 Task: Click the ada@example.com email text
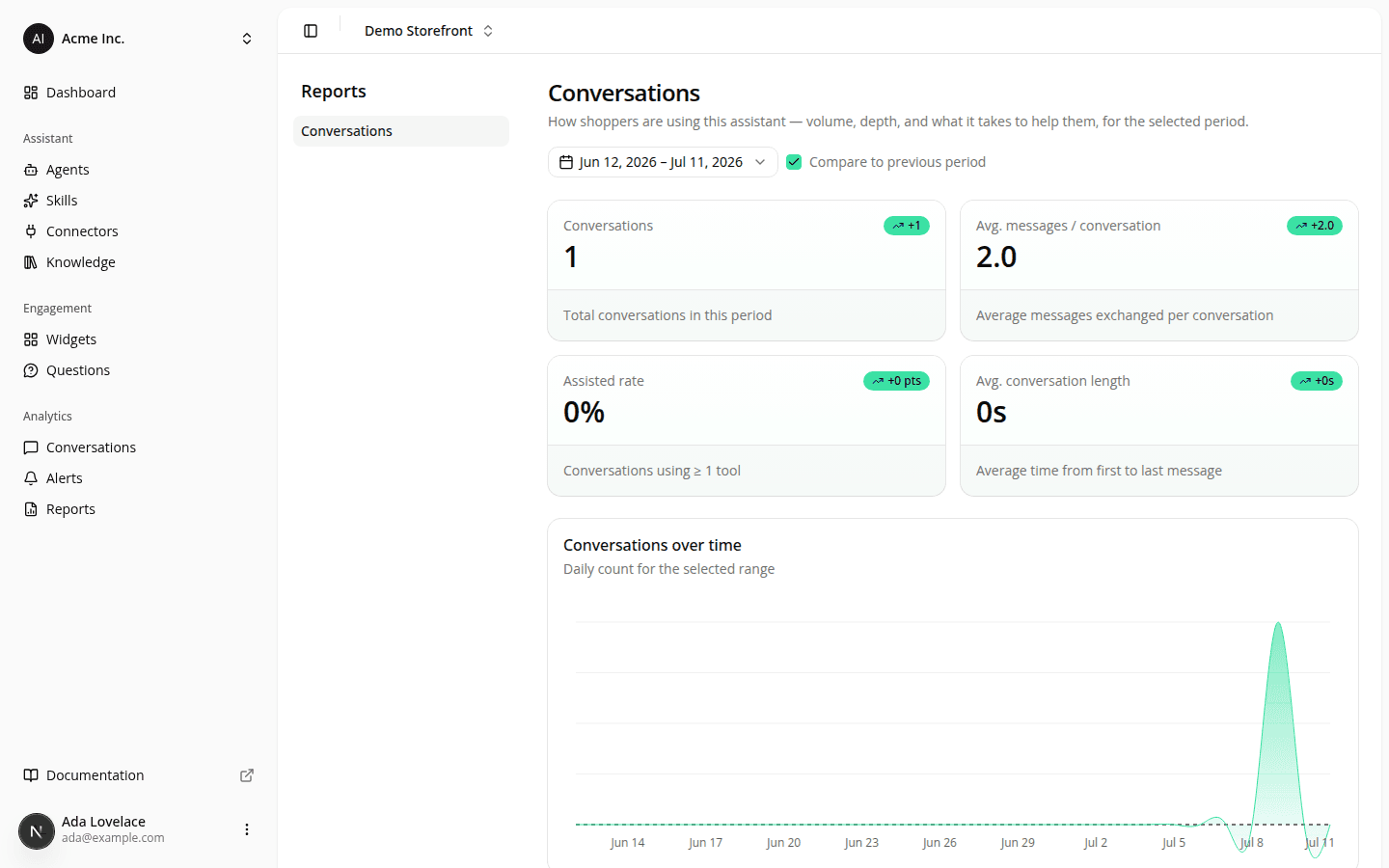pyautogui.click(x=113, y=838)
